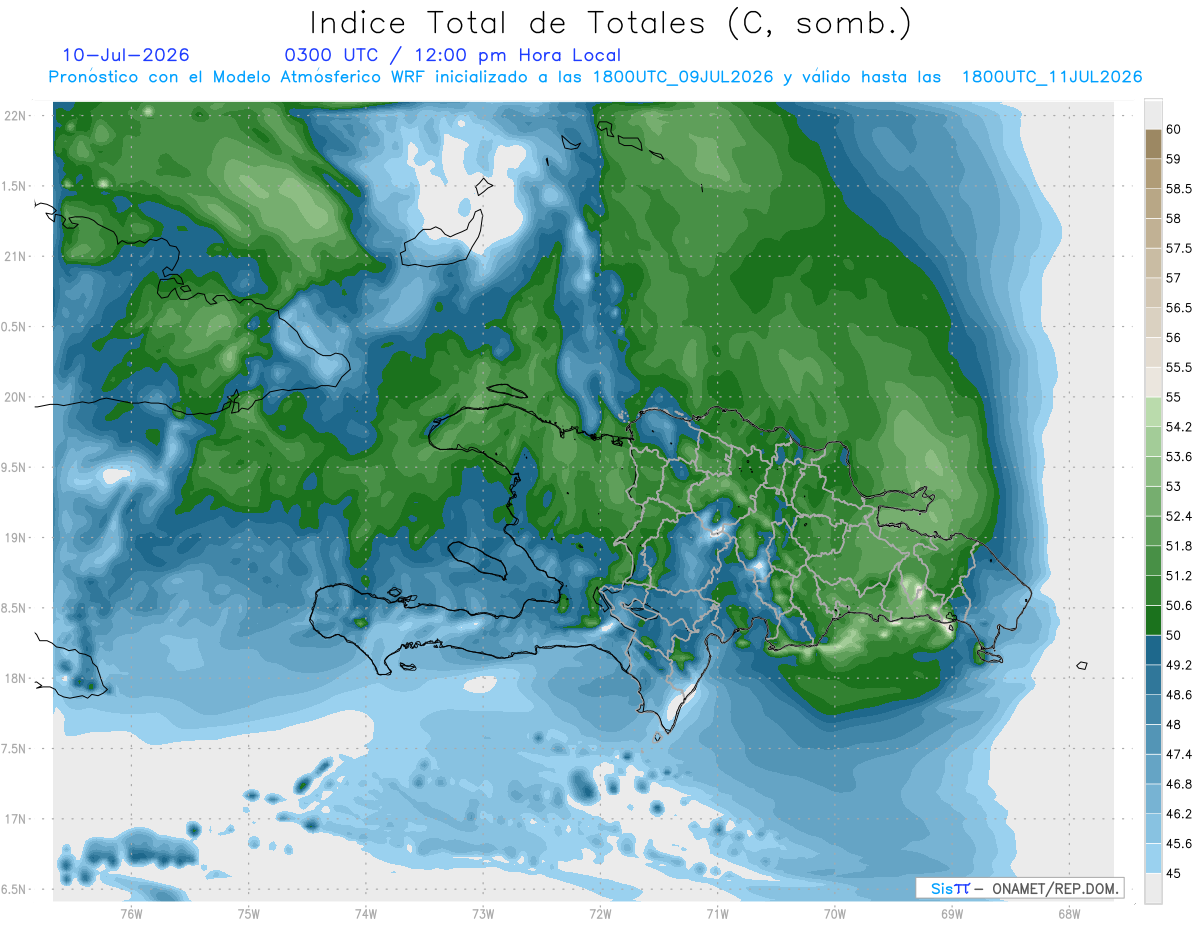The image size is (1200, 927).
Task: Click the "75W" longitude label
Action: (248, 913)
